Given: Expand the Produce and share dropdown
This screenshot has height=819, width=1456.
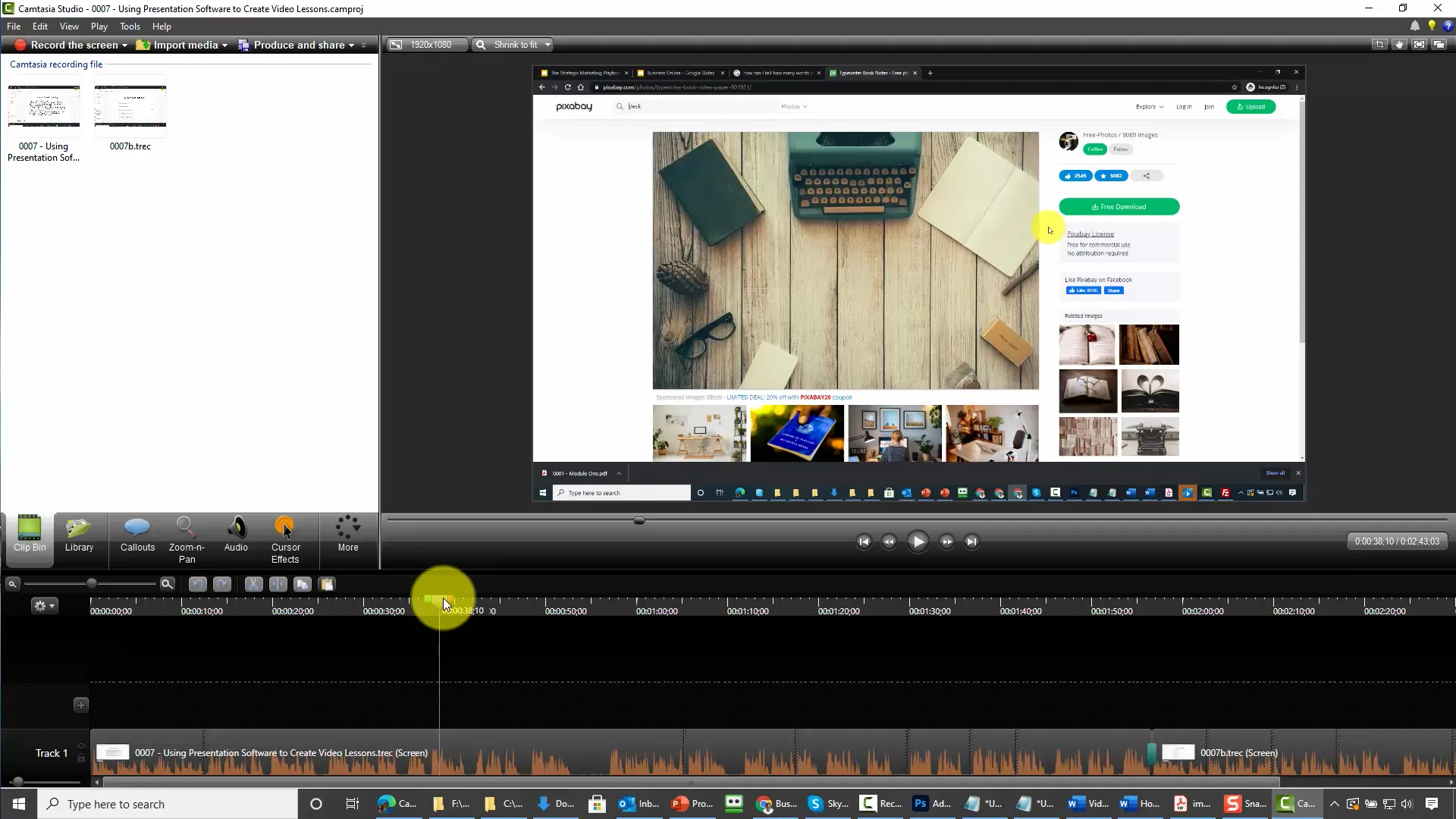Looking at the screenshot, I should point(351,45).
